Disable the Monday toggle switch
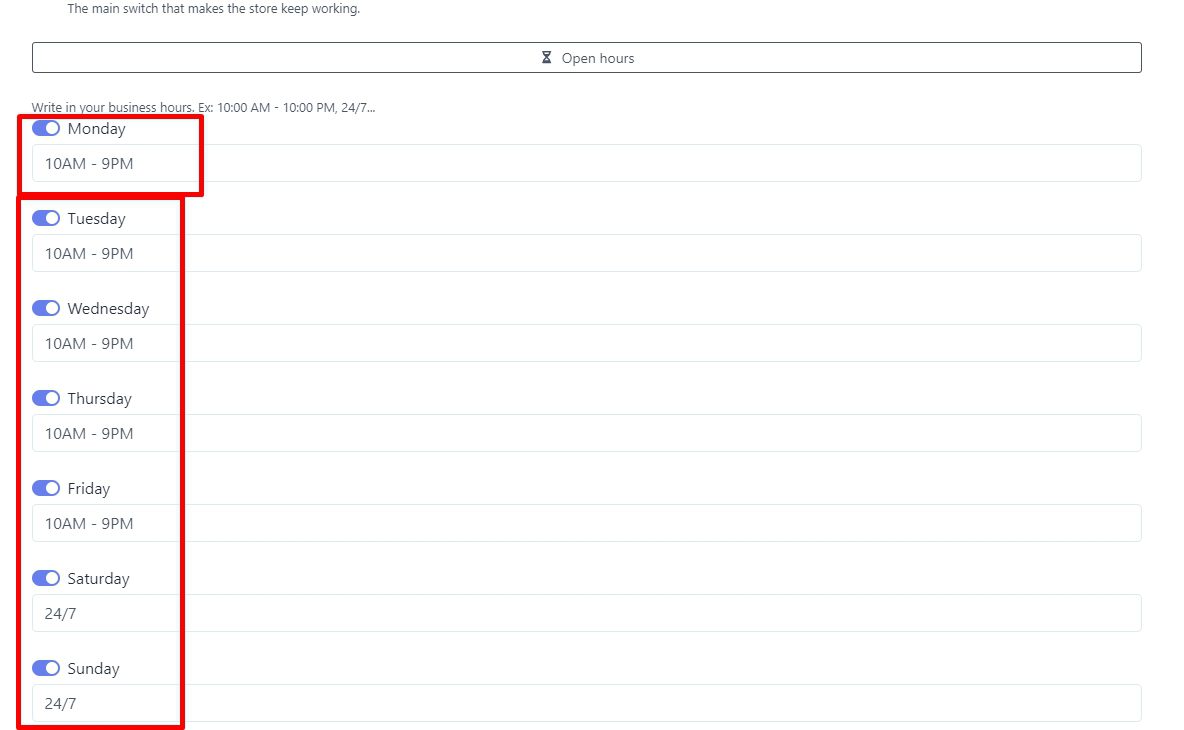Image resolution: width=1184 pixels, height=730 pixels. (46, 129)
